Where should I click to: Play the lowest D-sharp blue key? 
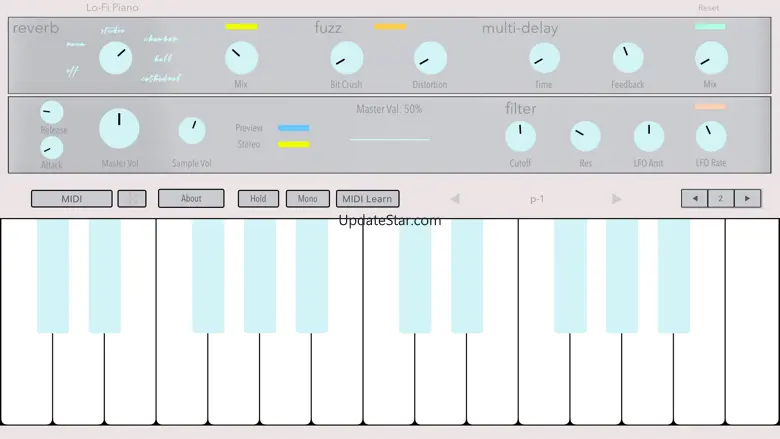[x=104, y=276]
